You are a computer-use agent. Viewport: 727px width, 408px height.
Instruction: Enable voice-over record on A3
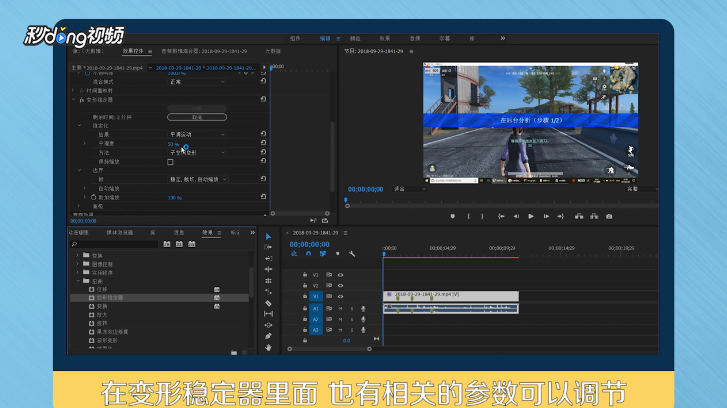coord(364,330)
